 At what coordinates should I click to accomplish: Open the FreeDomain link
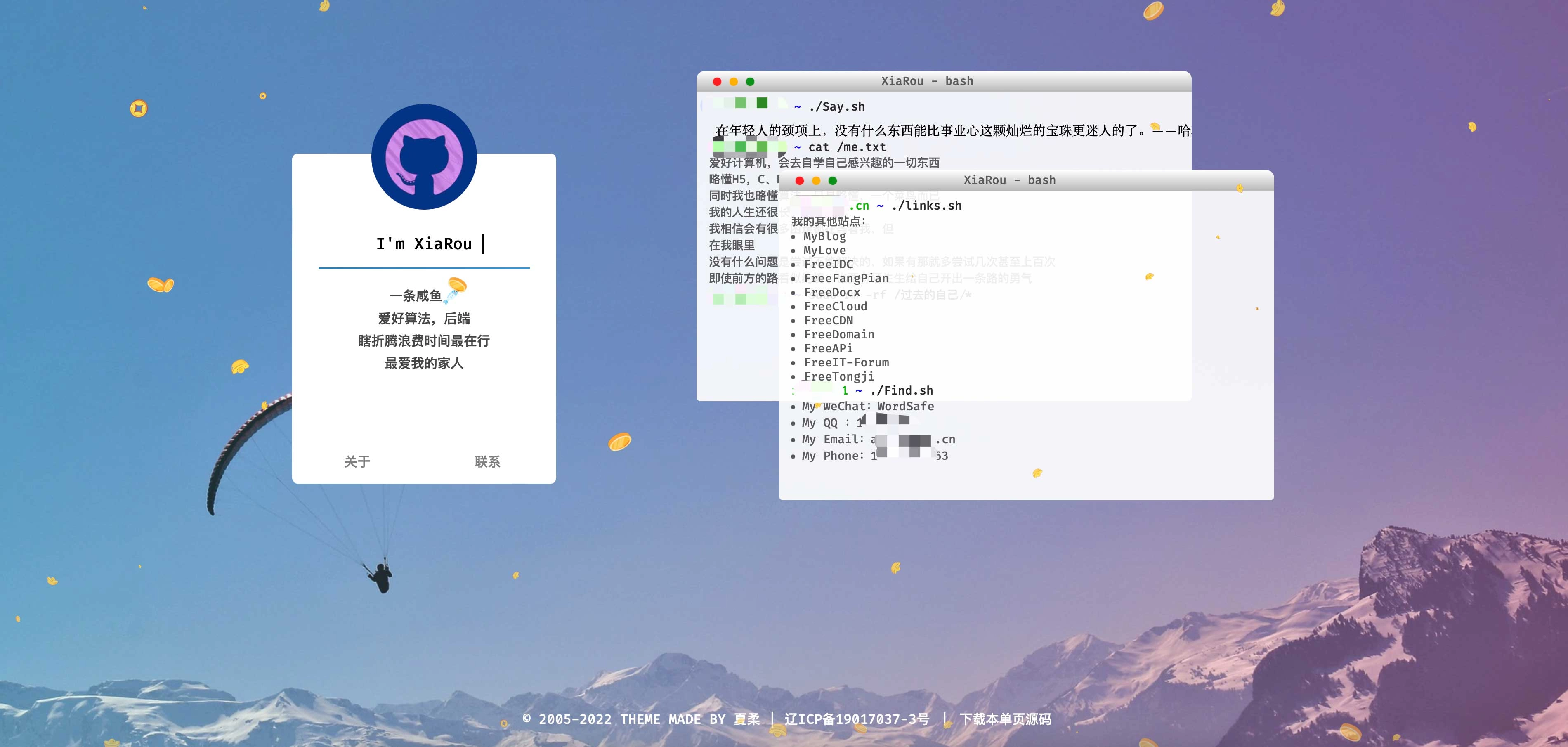[839, 334]
